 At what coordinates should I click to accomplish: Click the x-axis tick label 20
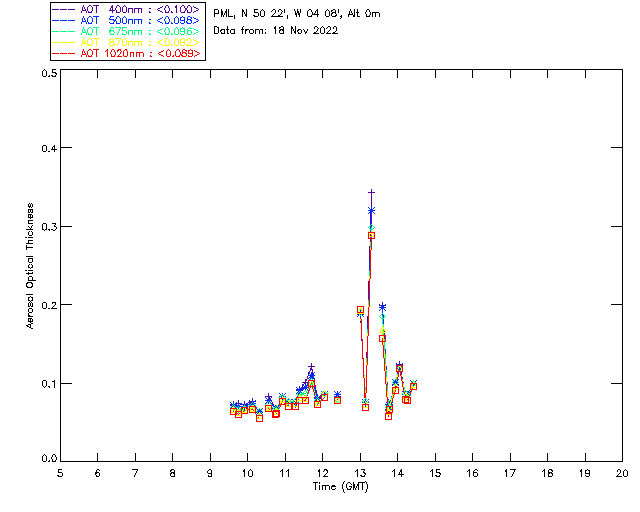[x=622, y=473]
